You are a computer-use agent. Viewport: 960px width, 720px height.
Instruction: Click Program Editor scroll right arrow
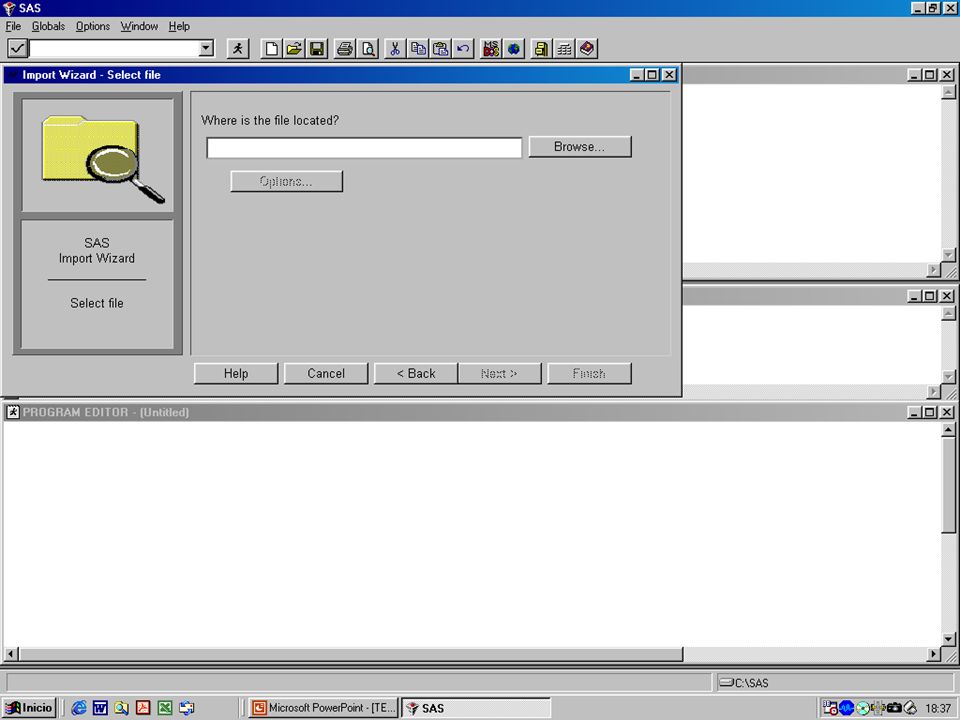934,654
